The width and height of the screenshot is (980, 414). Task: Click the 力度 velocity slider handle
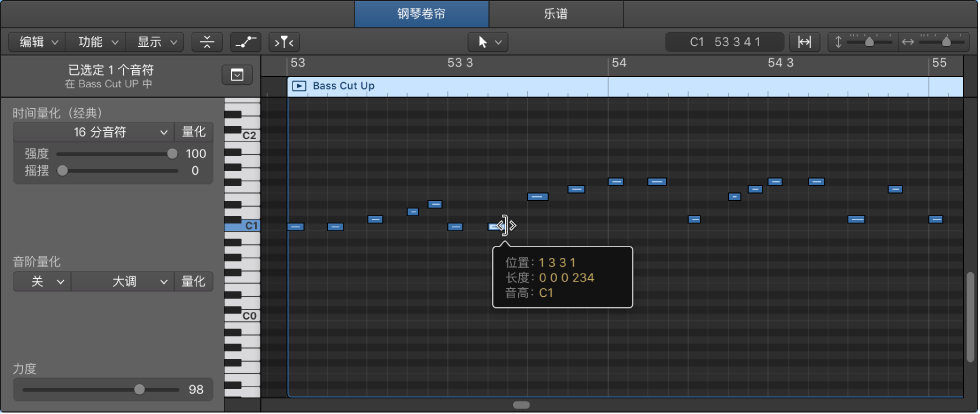click(x=139, y=390)
